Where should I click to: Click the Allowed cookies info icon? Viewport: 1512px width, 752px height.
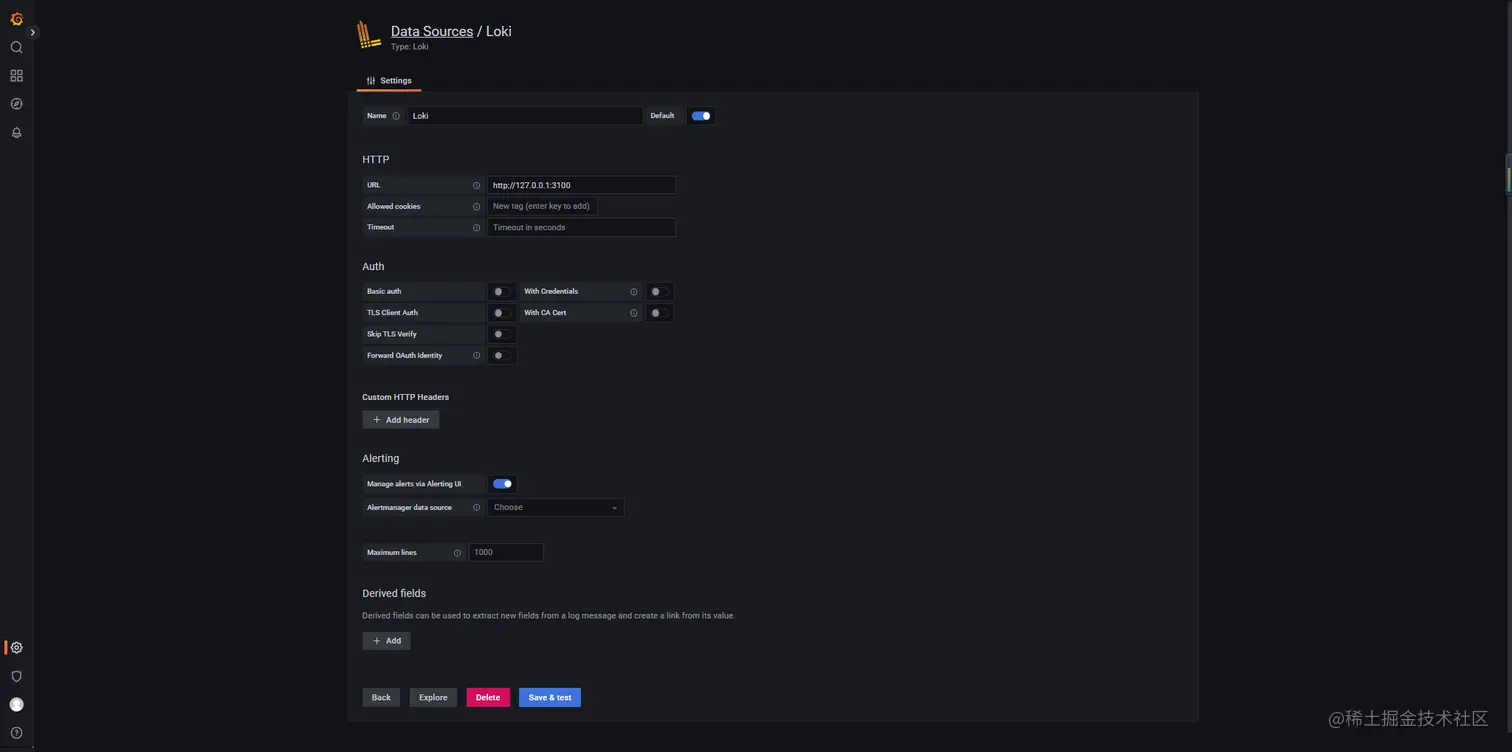pyautogui.click(x=476, y=207)
